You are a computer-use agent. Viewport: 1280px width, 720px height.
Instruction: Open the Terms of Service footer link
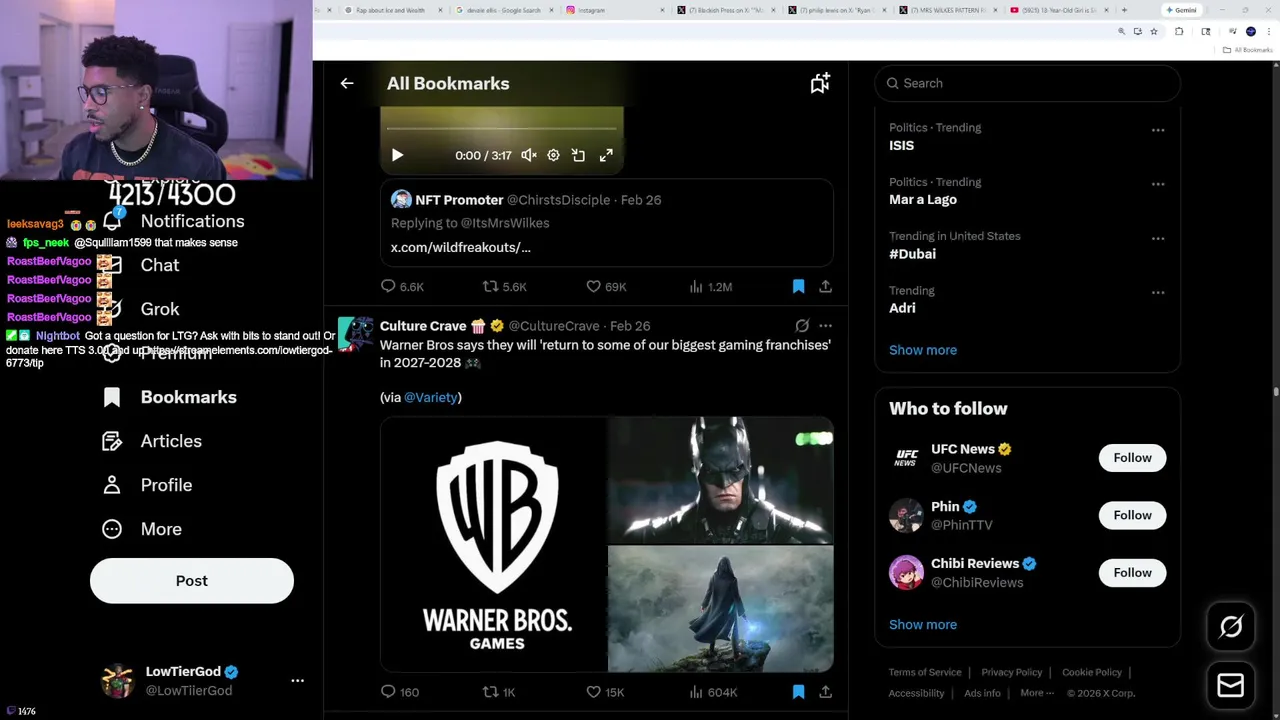click(925, 672)
